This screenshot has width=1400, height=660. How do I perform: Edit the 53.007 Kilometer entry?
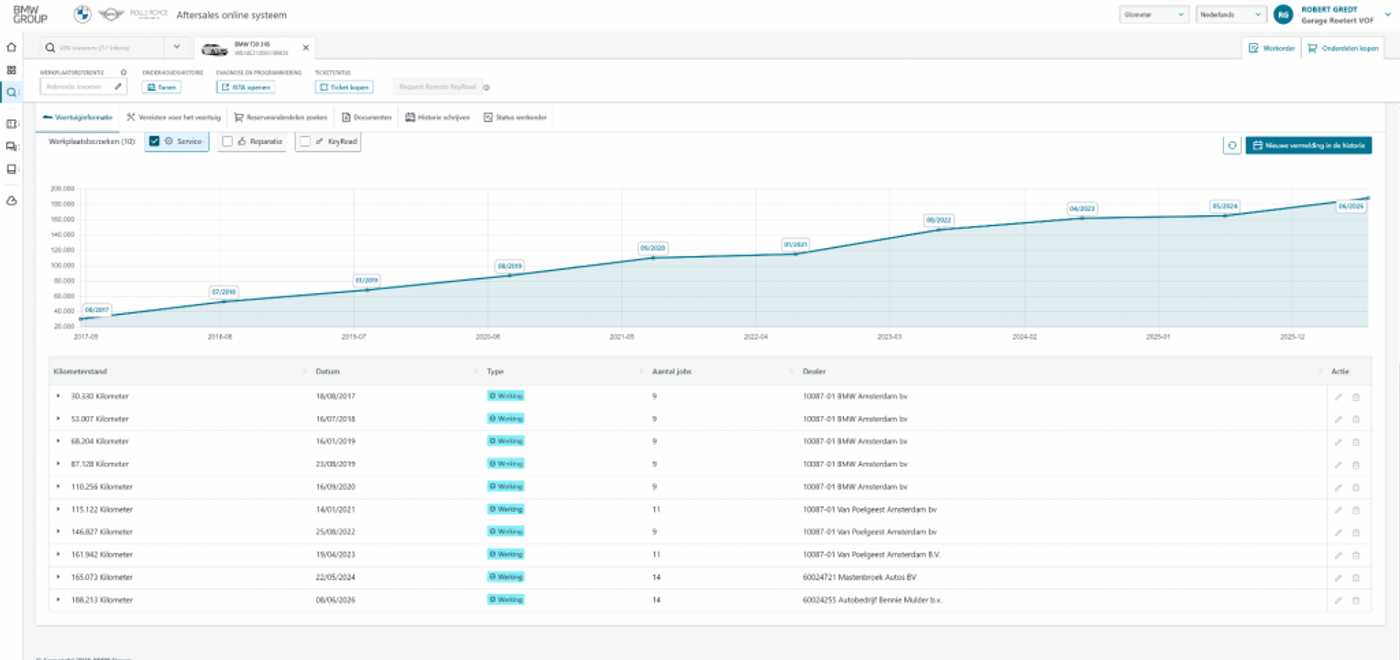tap(1338, 419)
